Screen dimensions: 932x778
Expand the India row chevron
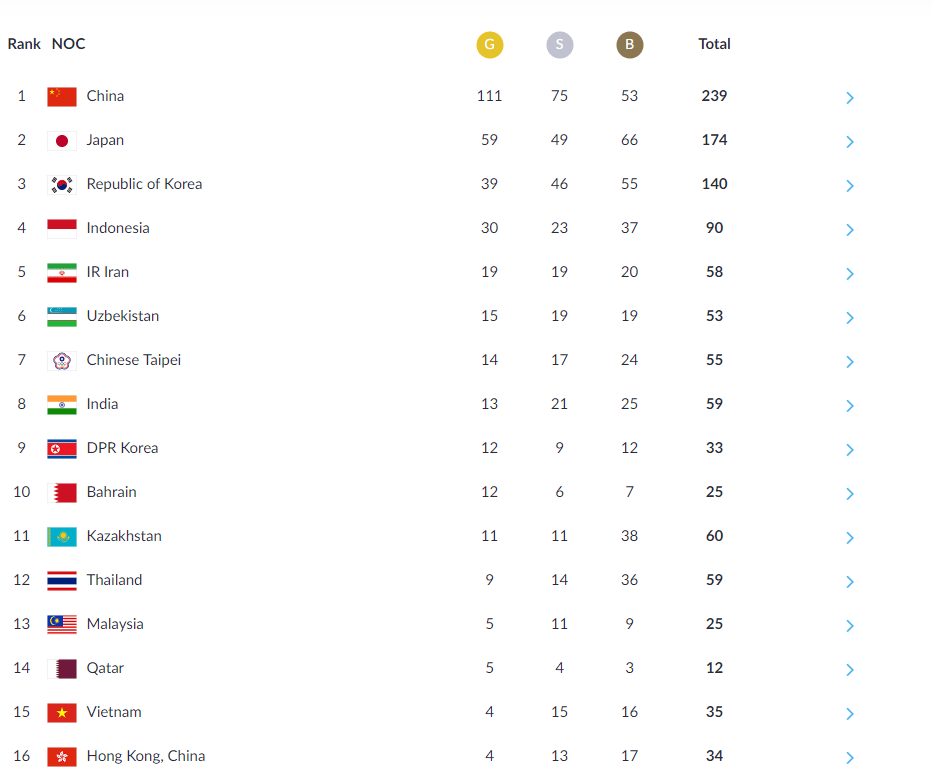click(849, 405)
